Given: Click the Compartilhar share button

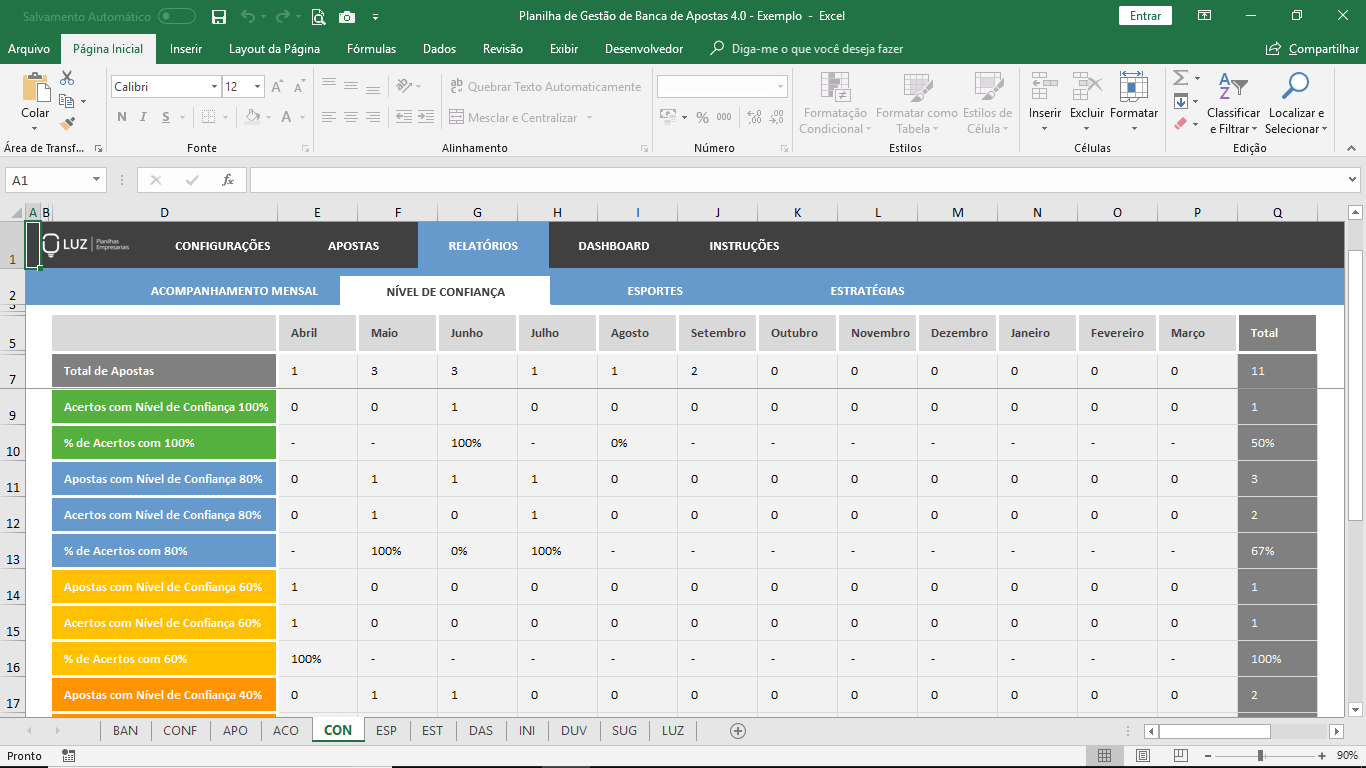Looking at the screenshot, I should (x=1312, y=49).
